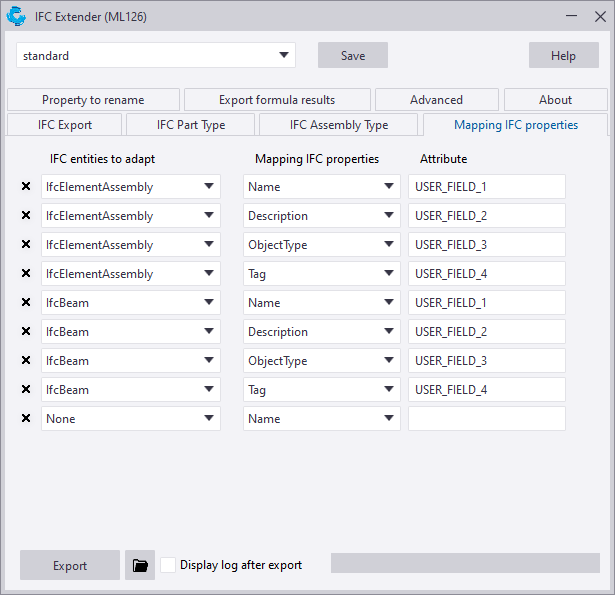Open export folder via folder icon
Screen dimensions: 615x595
click(140, 565)
